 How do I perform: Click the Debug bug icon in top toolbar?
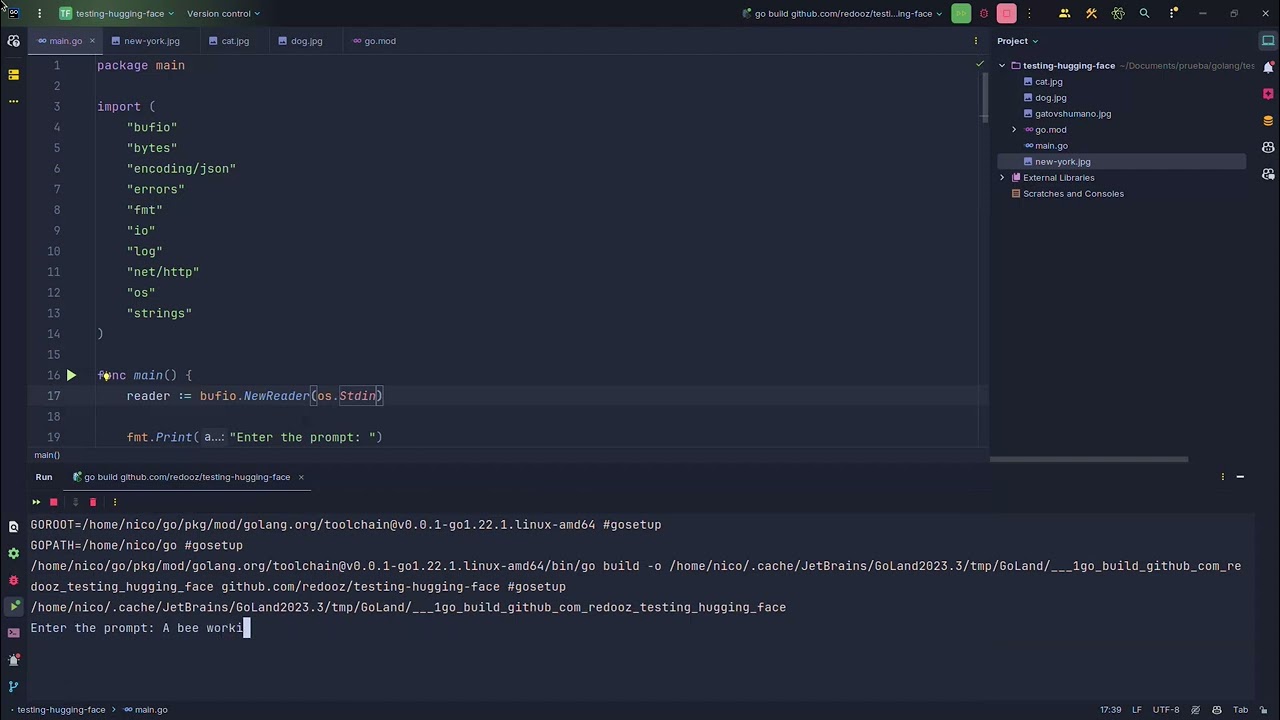984,13
